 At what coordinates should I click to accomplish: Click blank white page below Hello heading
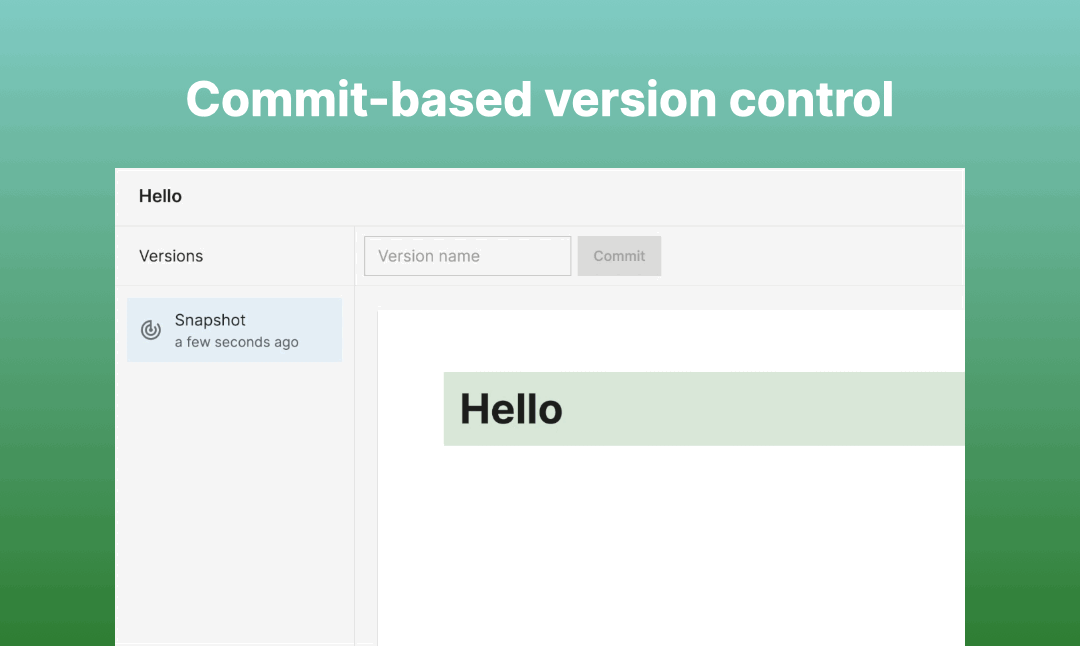[x=671, y=544]
